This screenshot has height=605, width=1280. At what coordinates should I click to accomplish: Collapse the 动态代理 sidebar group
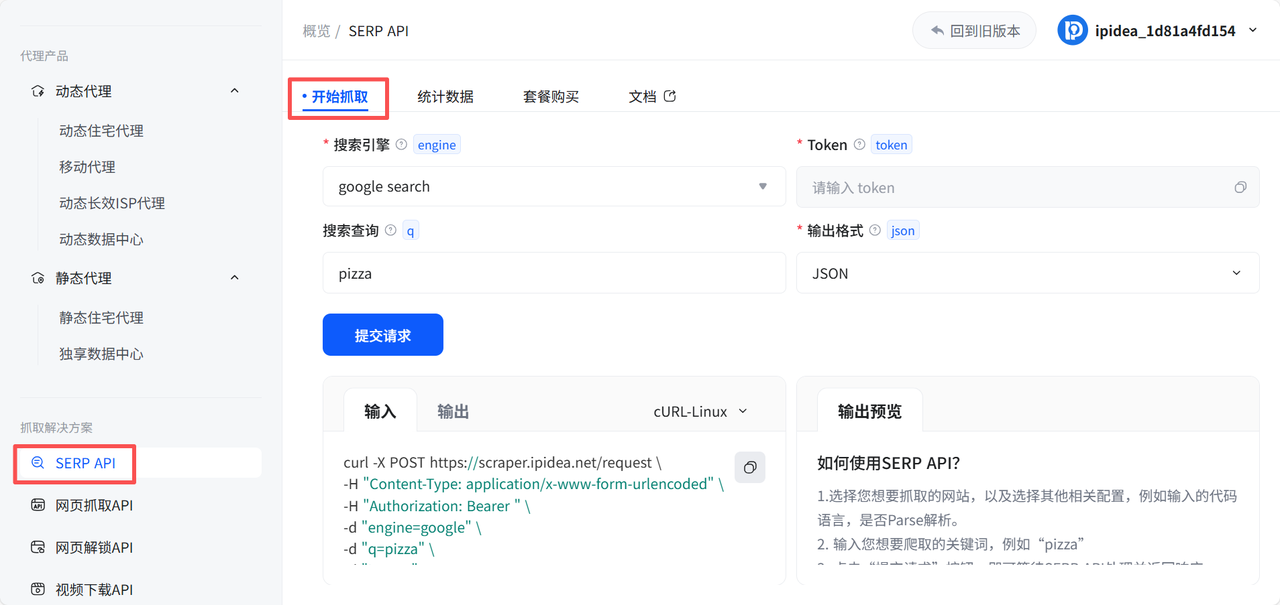tap(234, 91)
